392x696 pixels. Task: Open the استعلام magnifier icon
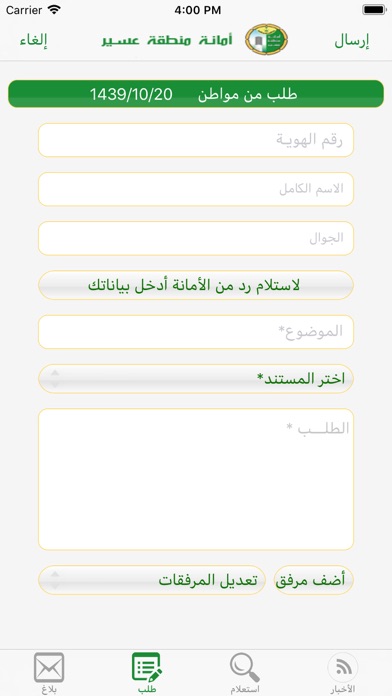245,667
